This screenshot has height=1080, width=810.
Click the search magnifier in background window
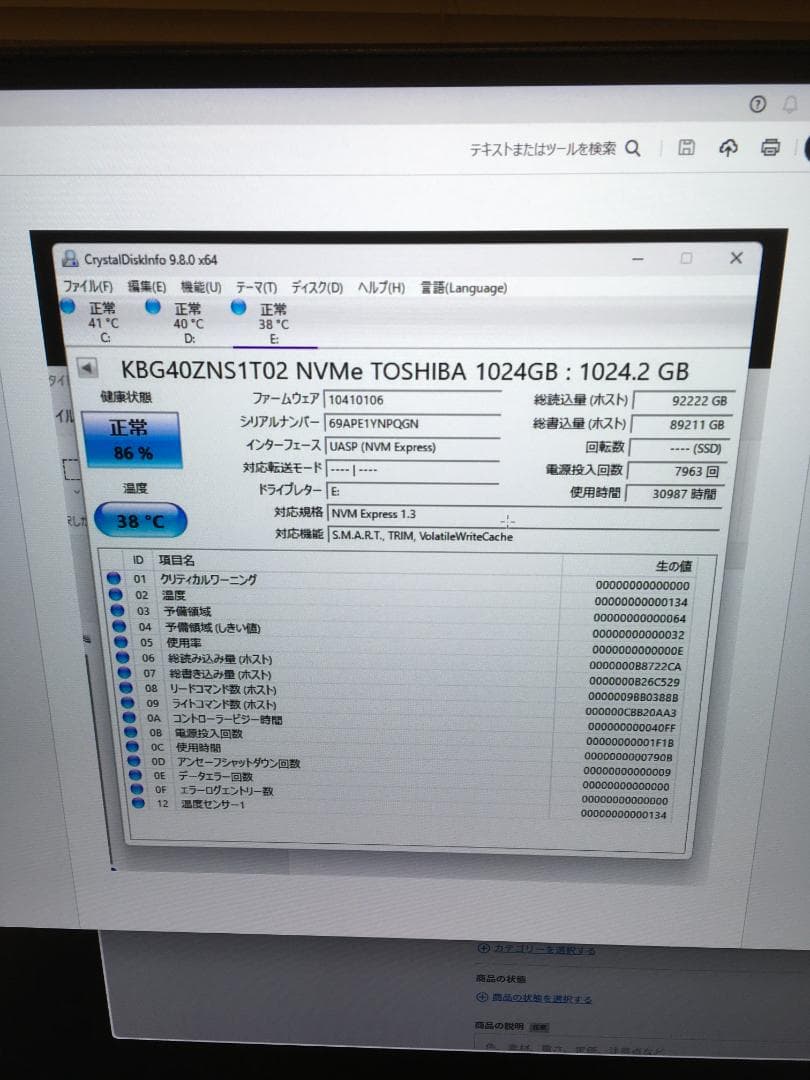633,148
